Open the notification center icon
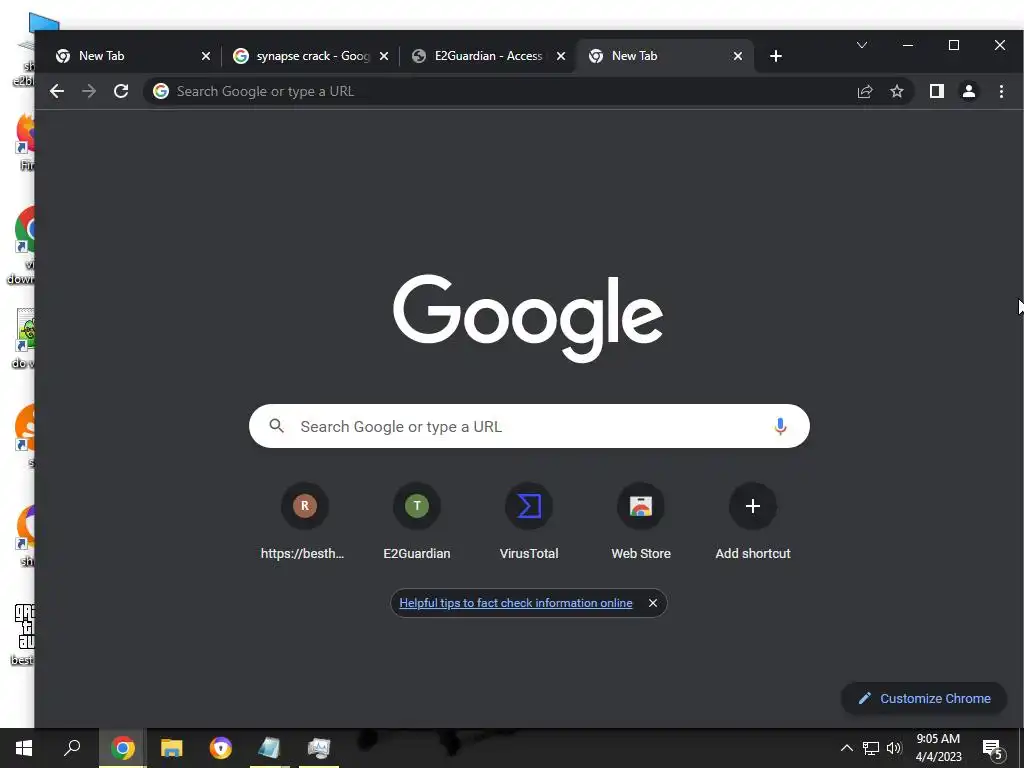The image size is (1024, 768). click(993, 748)
